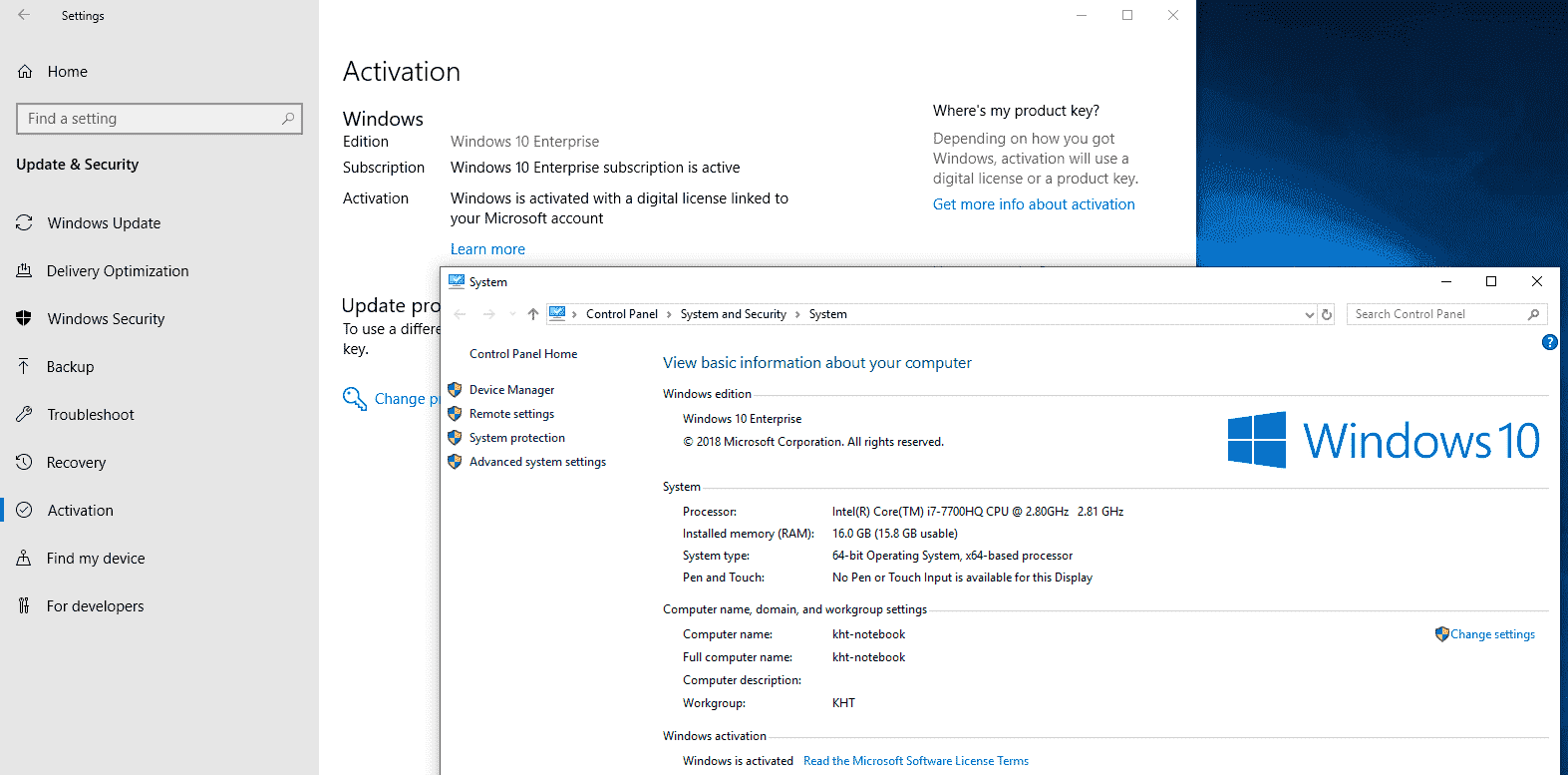Open Windows Update section
Image resolution: width=1568 pixels, height=775 pixels.
pyautogui.click(x=104, y=223)
